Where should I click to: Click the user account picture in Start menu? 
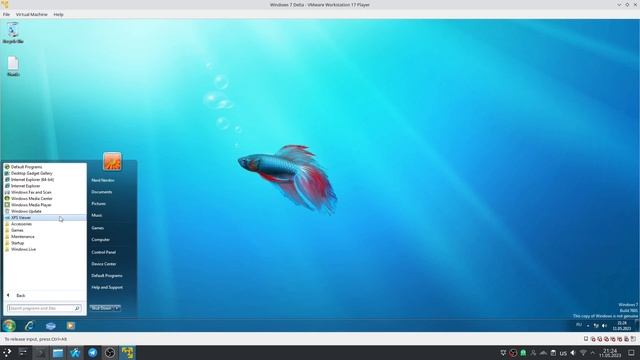click(x=112, y=162)
